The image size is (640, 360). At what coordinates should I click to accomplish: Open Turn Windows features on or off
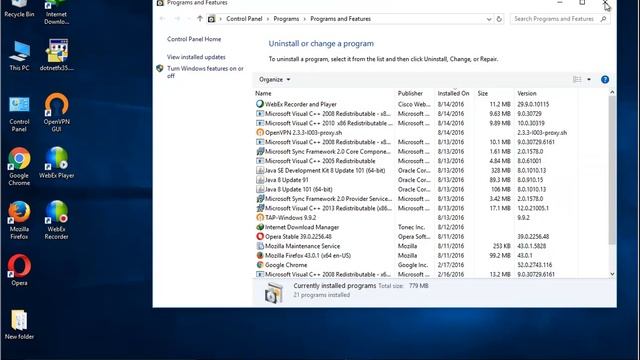point(205,72)
